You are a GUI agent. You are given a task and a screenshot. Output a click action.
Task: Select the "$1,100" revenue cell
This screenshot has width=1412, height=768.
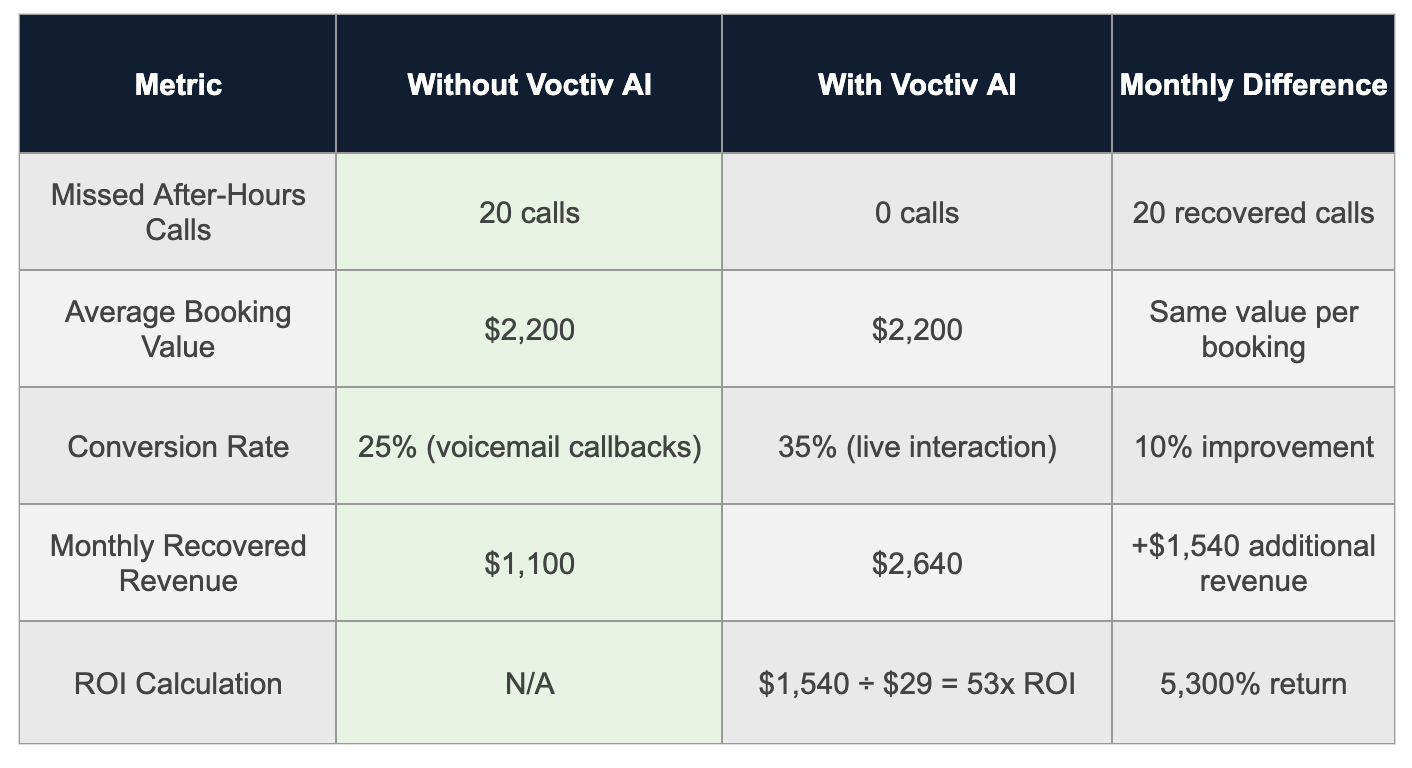coord(529,564)
